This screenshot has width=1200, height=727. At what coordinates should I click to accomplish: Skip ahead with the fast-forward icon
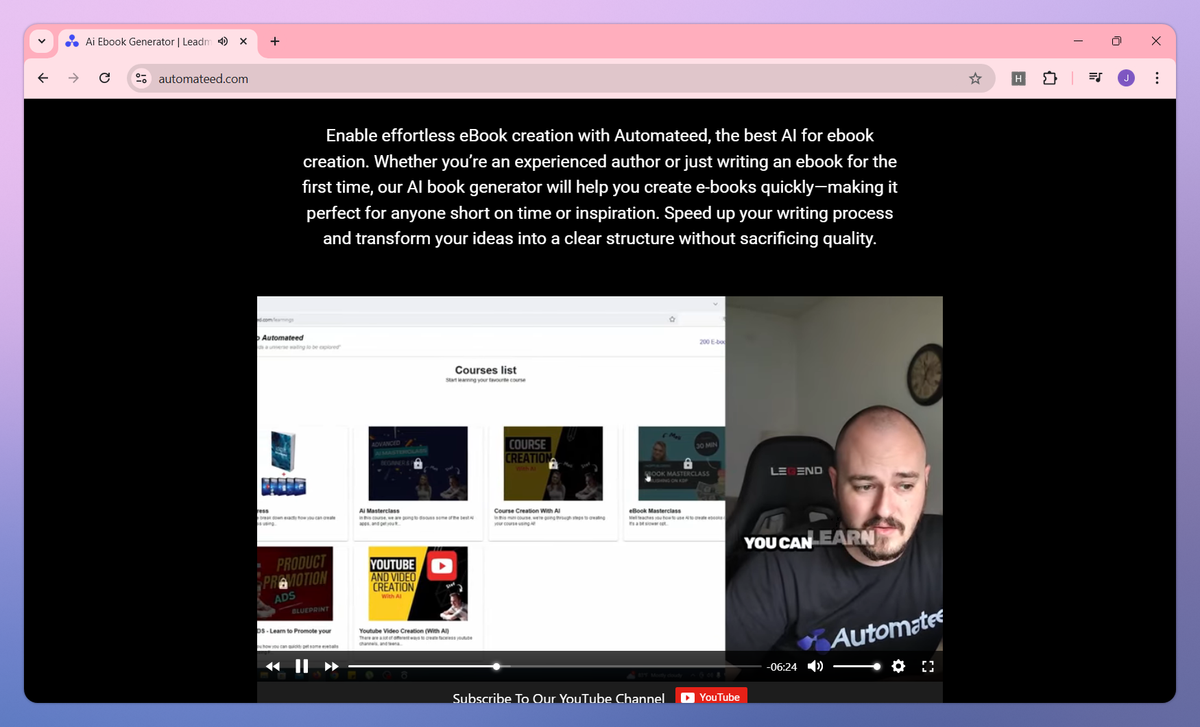331,666
